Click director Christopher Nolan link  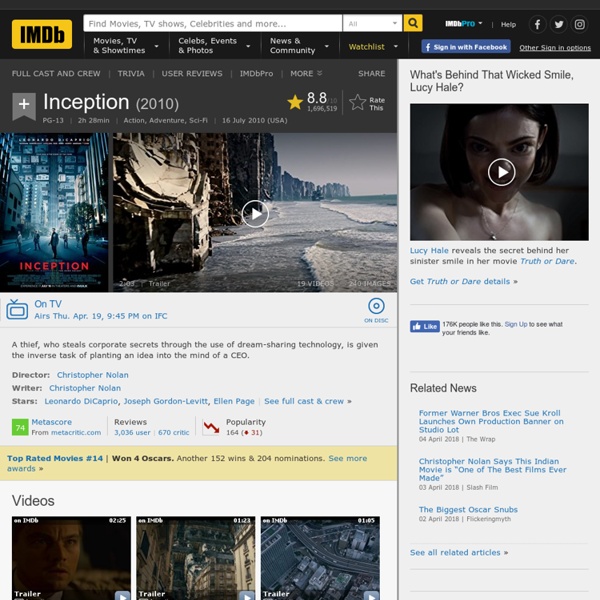[93, 375]
